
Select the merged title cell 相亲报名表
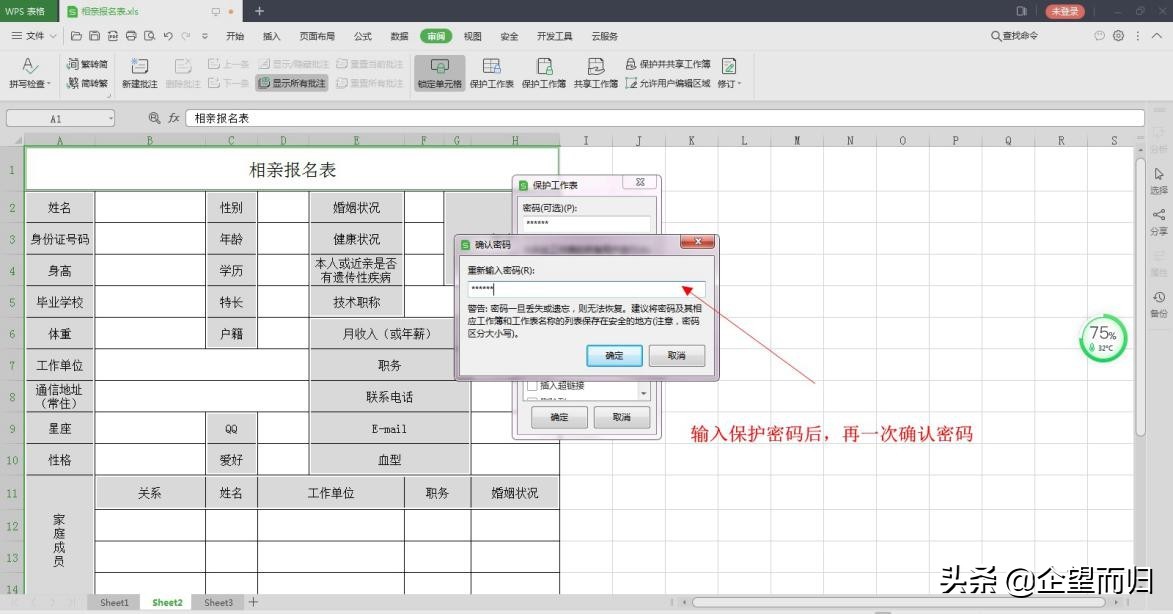[x=293, y=169]
